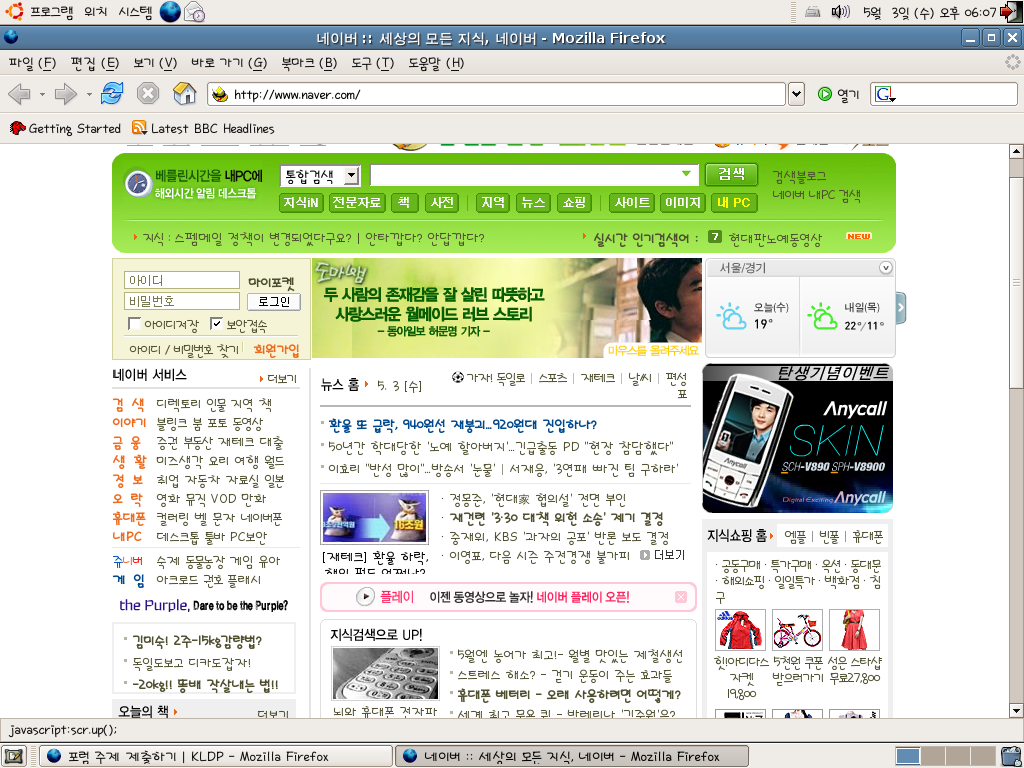Viewport: 1024px width, 768px height.
Task: Open the Google search engine selector icon
Action: [884, 95]
